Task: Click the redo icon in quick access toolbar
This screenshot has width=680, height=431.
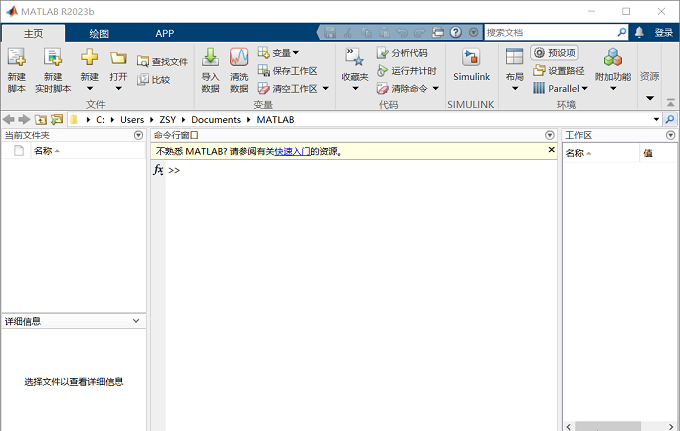Action: click(x=419, y=33)
